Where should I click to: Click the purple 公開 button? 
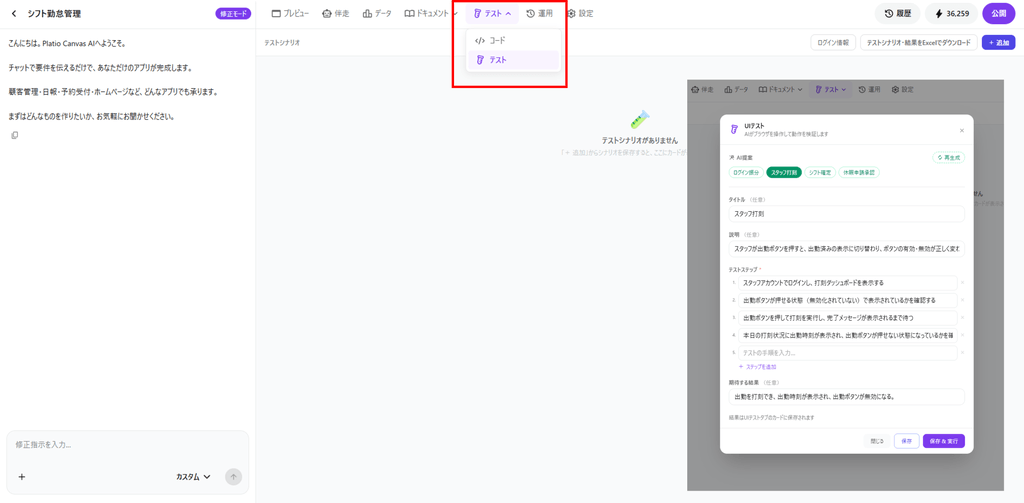(999, 14)
